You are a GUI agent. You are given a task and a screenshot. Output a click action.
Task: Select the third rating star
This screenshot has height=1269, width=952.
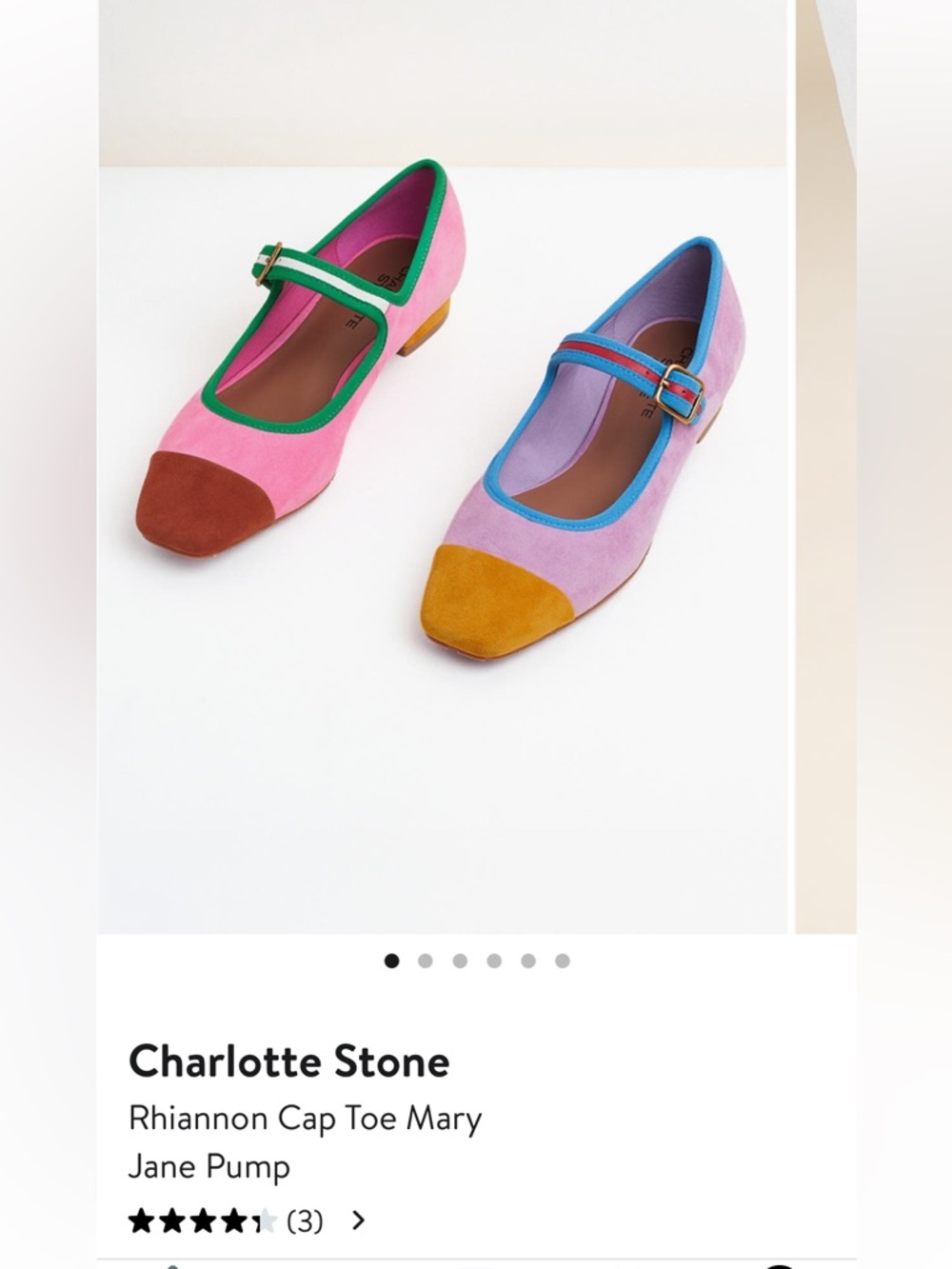pyautogui.click(x=201, y=1219)
